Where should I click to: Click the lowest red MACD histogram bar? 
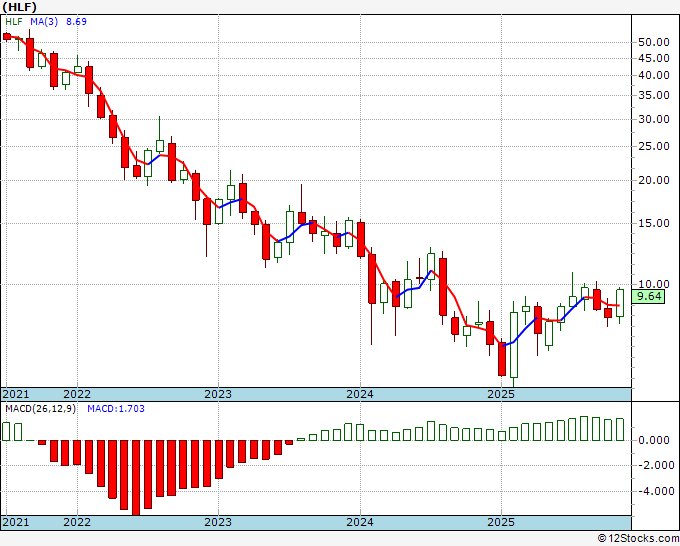136,478
